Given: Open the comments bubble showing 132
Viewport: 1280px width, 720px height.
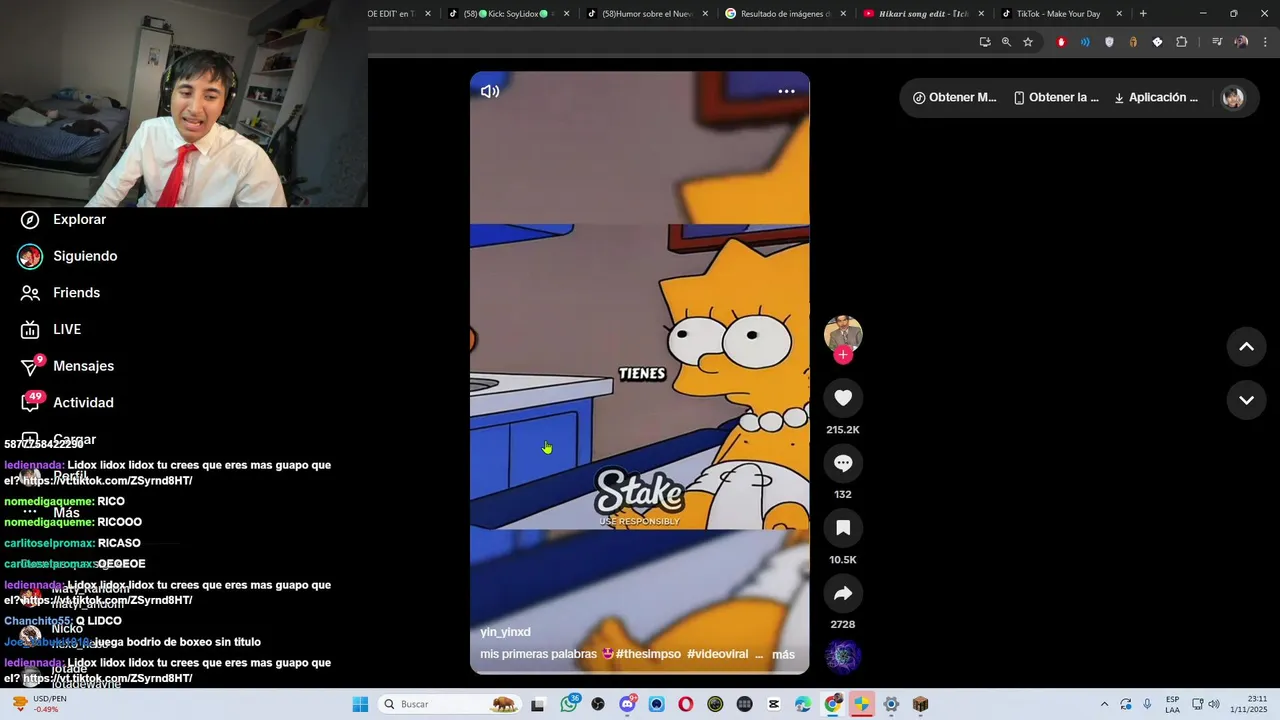Looking at the screenshot, I should tap(843, 463).
